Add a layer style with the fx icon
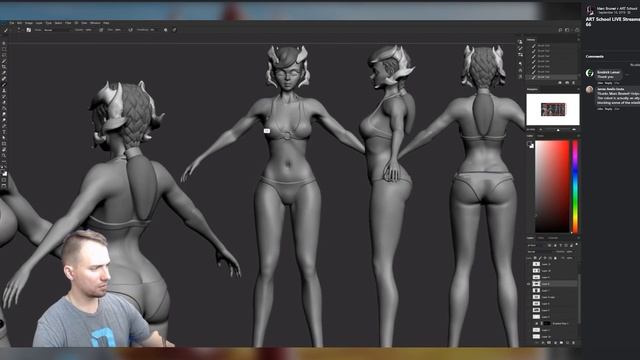 [543, 343]
